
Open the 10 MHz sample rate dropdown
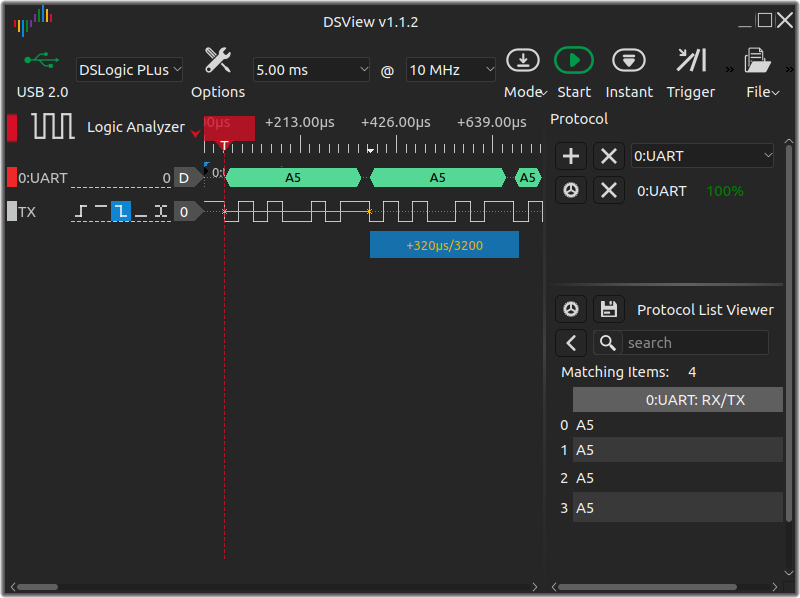tap(451, 69)
